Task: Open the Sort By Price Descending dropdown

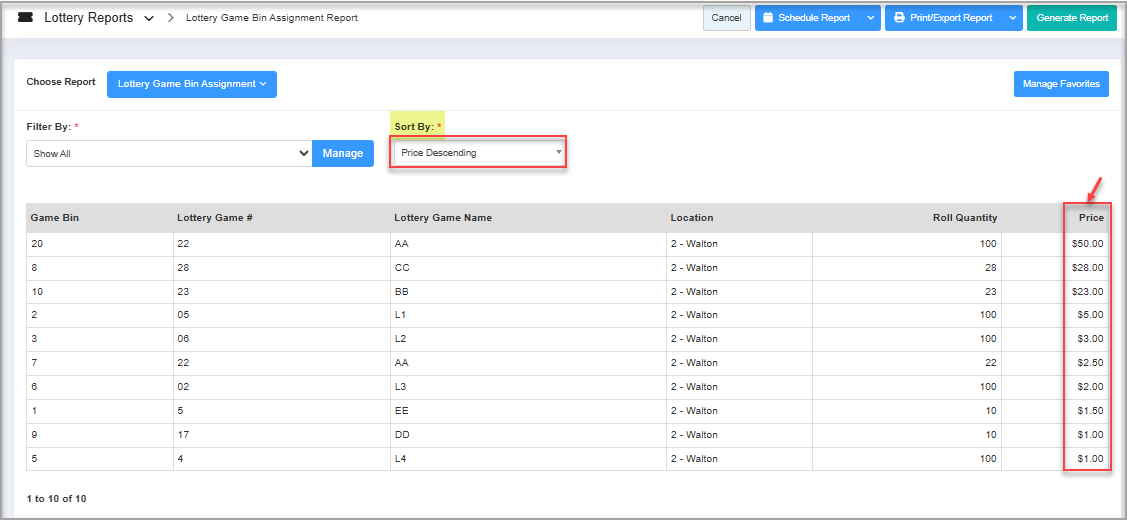Action: pyautogui.click(x=478, y=153)
